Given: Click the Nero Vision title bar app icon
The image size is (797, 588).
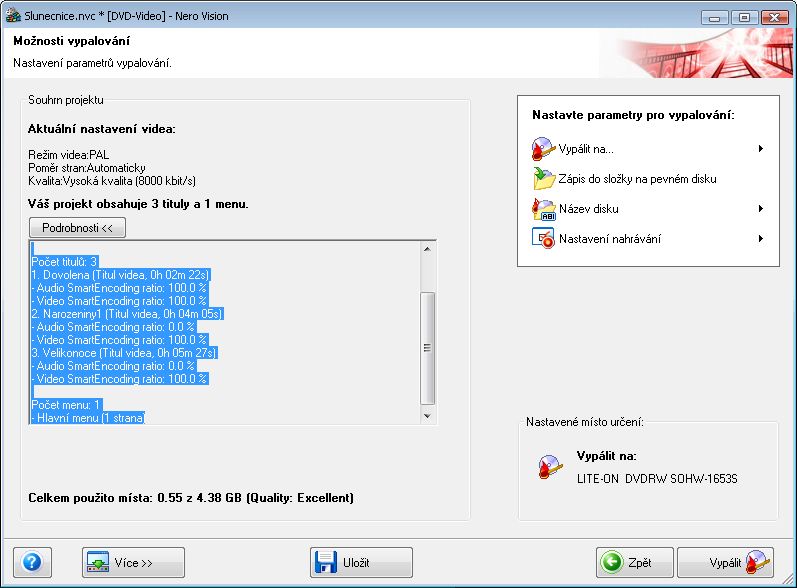Looking at the screenshot, I should (13, 16).
